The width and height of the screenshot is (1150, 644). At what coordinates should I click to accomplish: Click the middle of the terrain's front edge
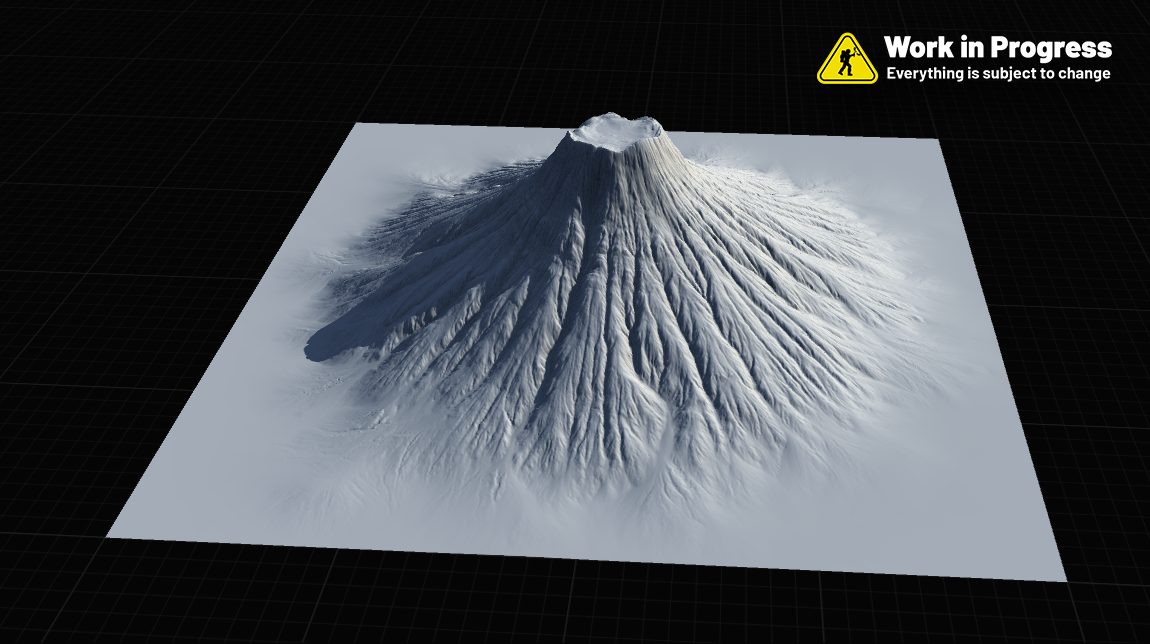tap(585, 557)
